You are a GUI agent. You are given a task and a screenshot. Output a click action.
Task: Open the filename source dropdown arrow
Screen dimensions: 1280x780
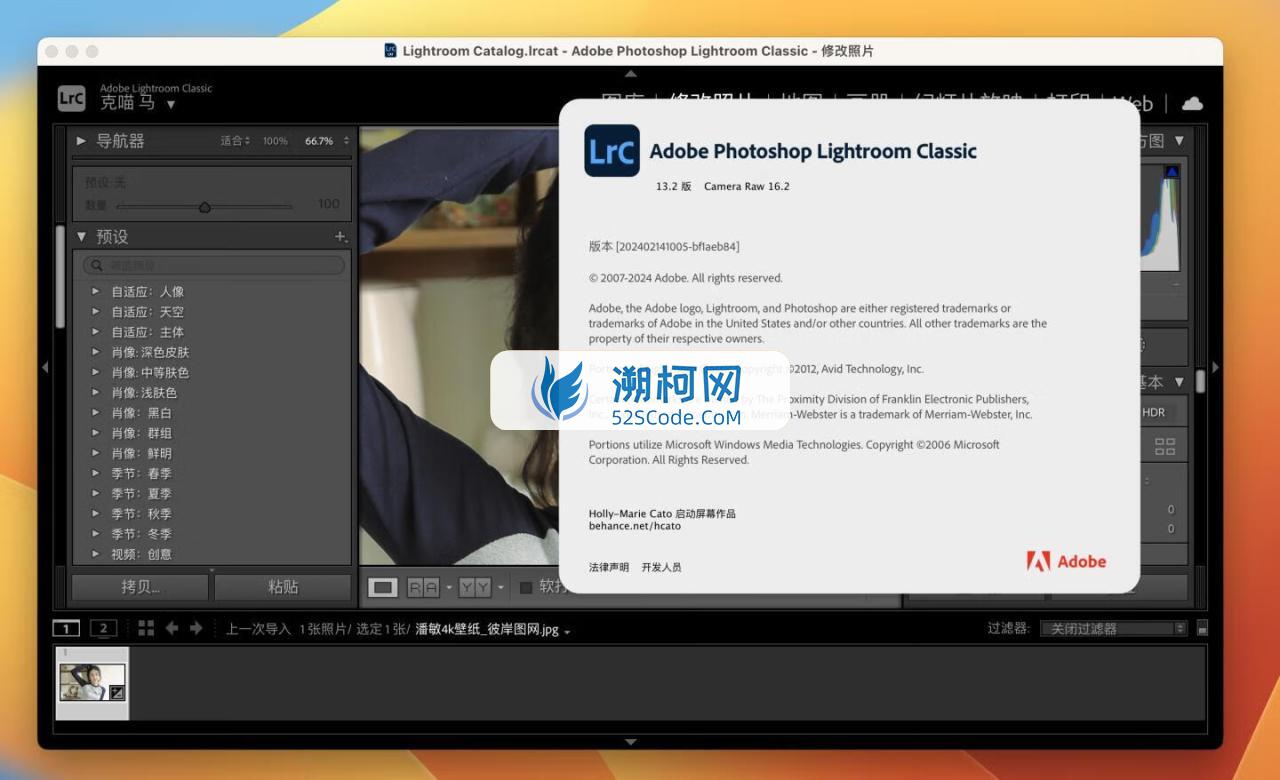[x=568, y=632]
